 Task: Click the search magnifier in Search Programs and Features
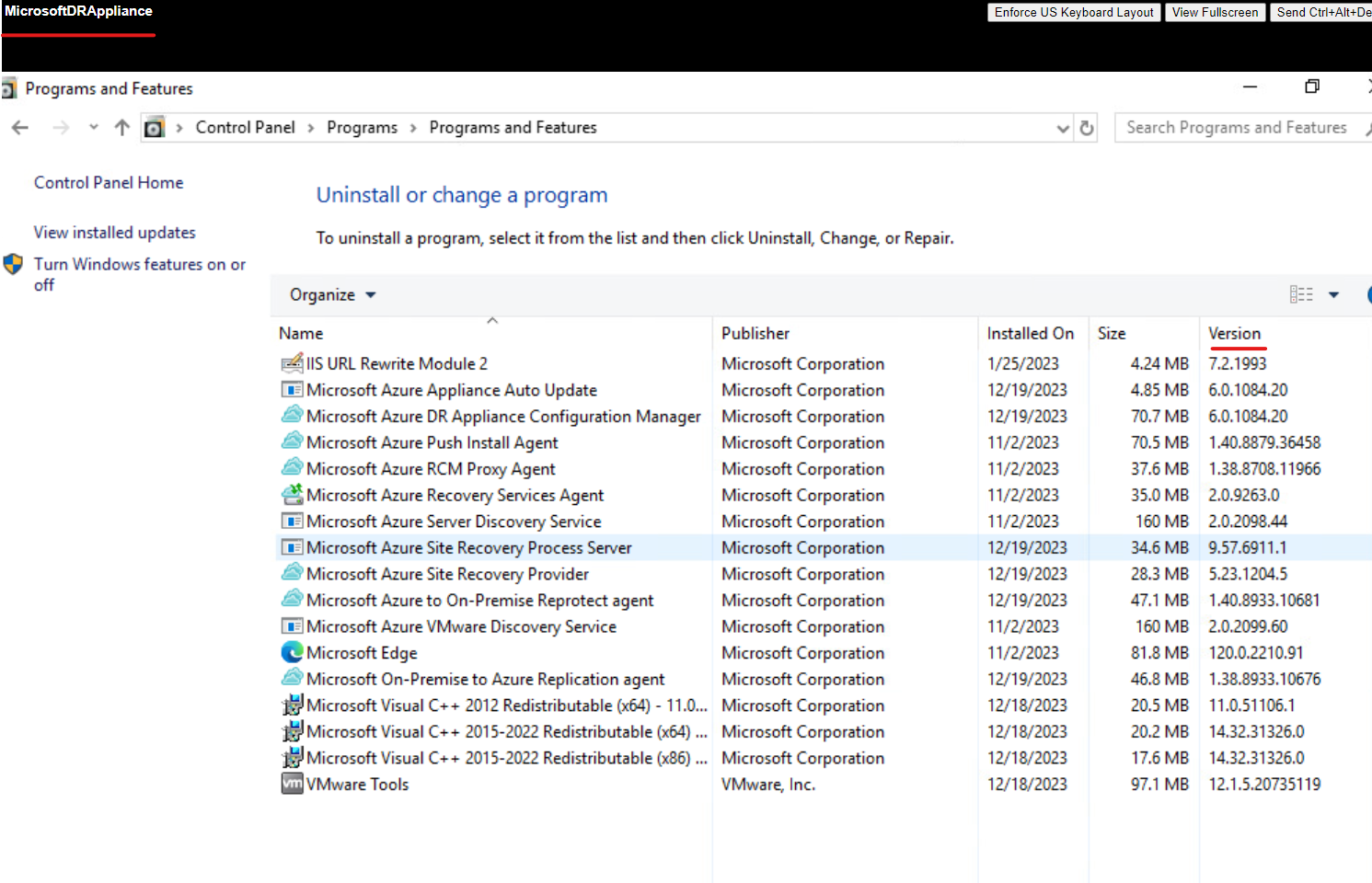(x=1364, y=127)
